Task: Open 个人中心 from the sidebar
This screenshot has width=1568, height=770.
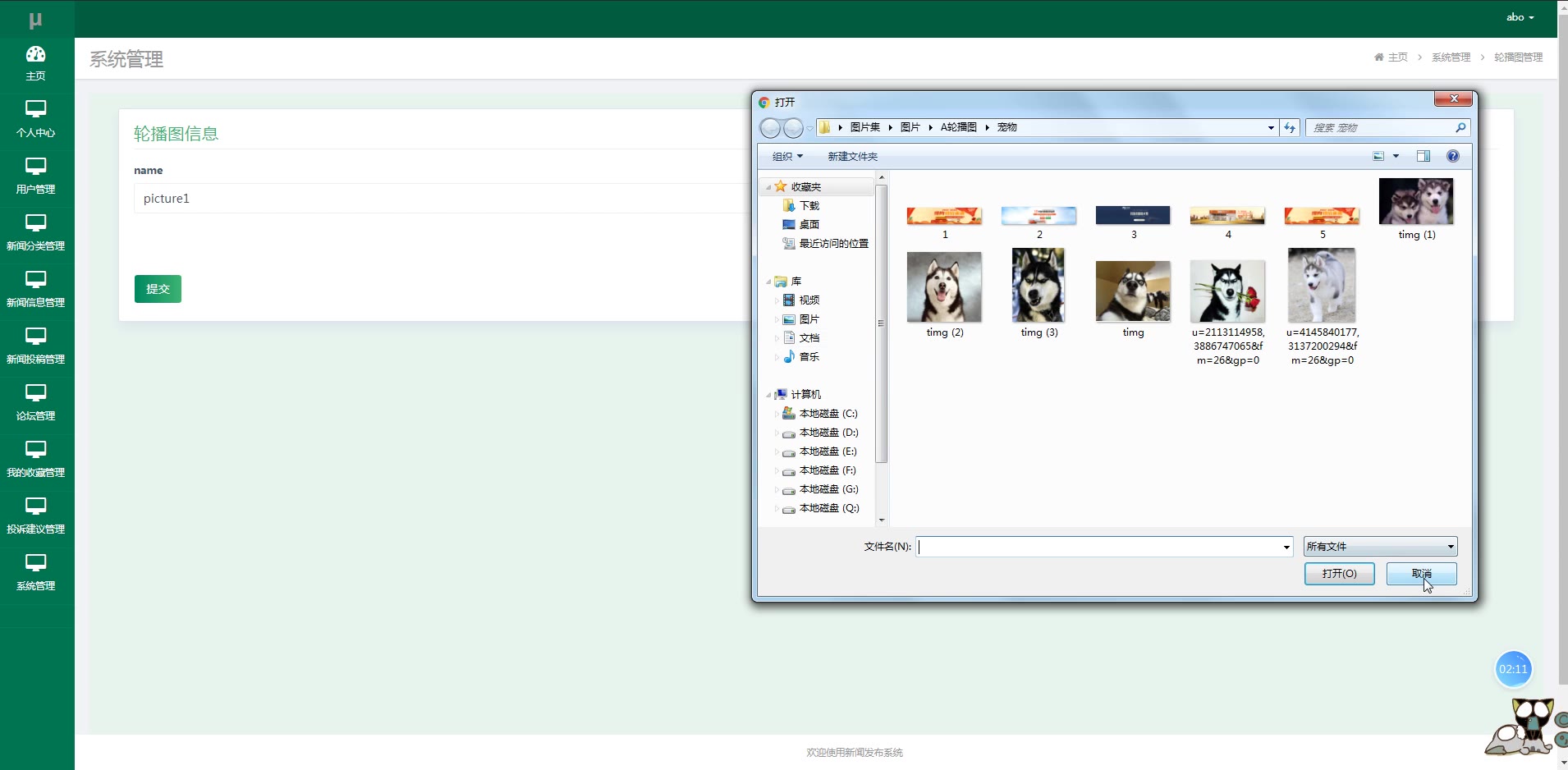Action: (35, 120)
